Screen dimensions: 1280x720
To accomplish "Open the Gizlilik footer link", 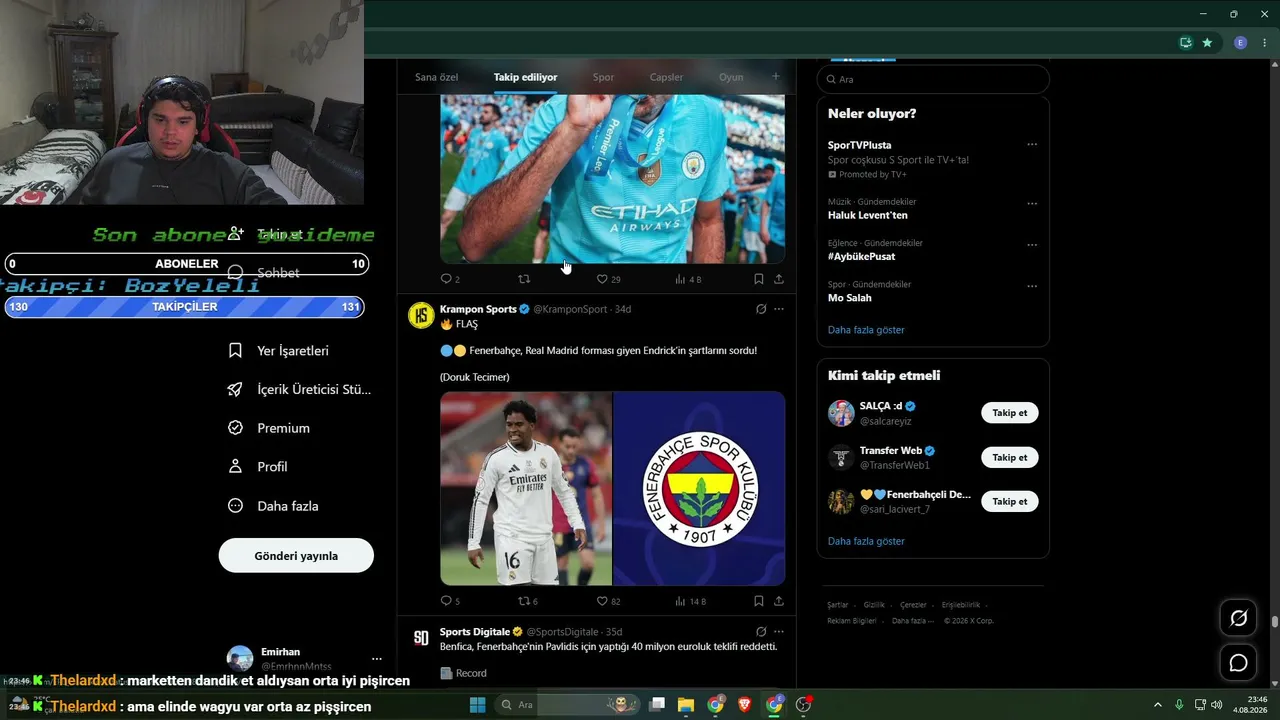I will 874,605.
